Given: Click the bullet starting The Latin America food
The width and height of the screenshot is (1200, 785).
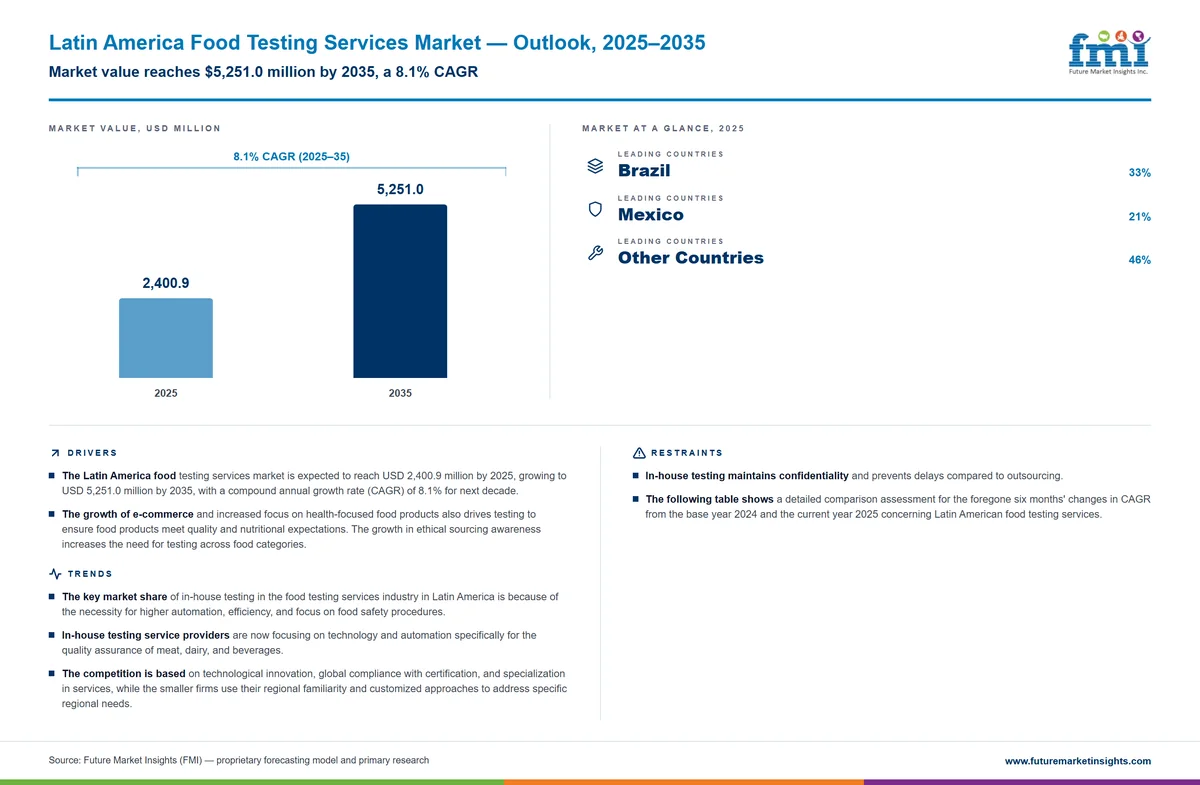Looking at the screenshot, I should click(x=314, y=483).
